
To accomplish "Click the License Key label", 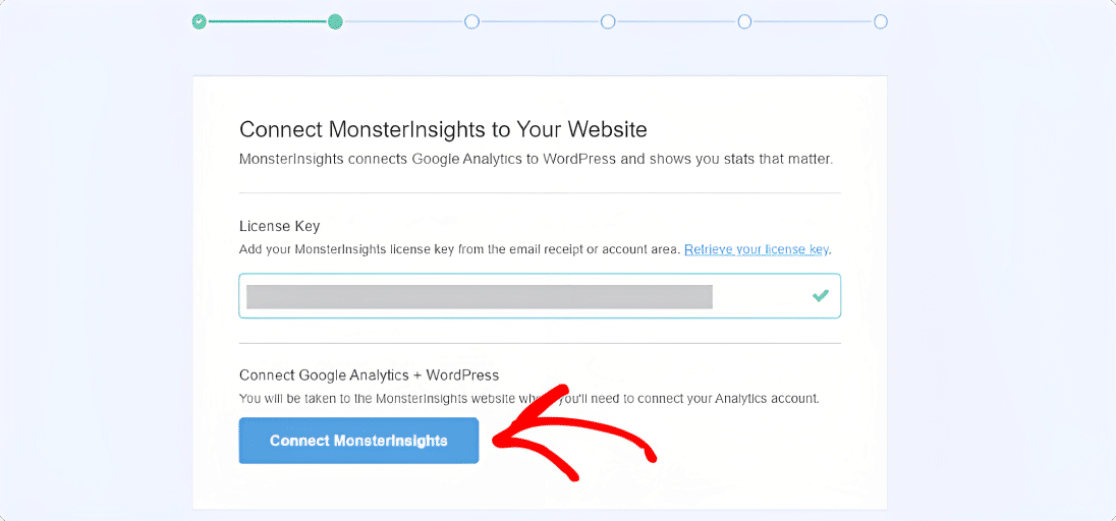I will tap(280, 227).
